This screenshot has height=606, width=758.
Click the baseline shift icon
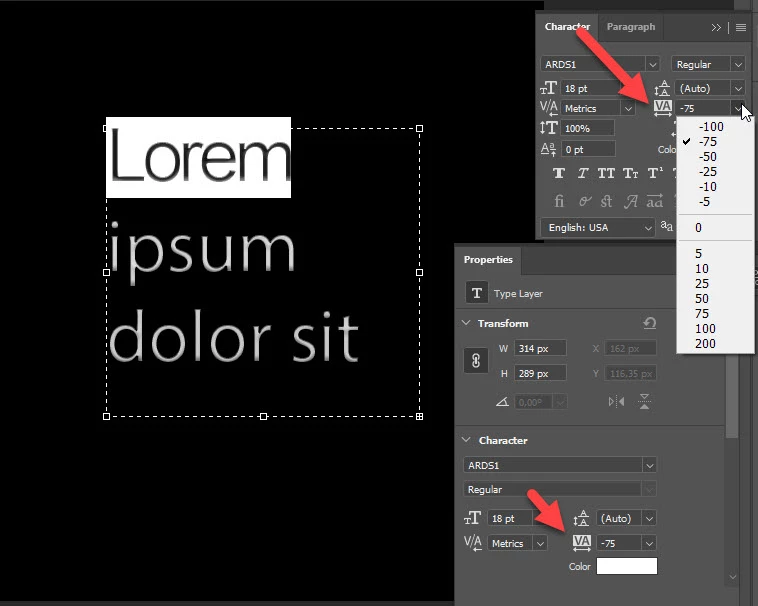pos(548,149)
